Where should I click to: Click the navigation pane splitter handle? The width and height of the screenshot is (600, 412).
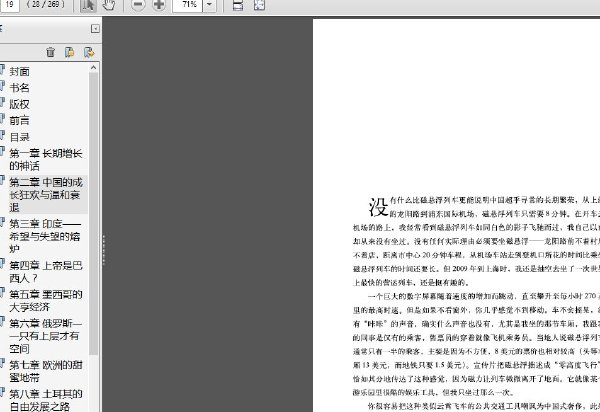click(103, 250)
